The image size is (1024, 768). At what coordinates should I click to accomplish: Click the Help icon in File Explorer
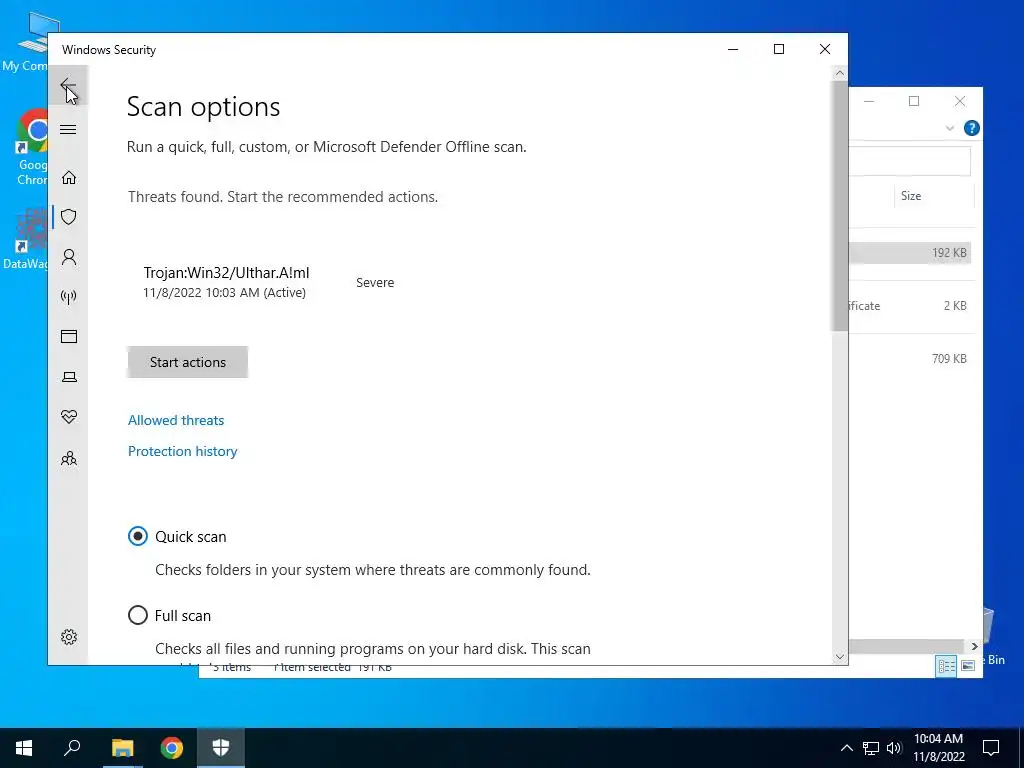coord(971,128)
